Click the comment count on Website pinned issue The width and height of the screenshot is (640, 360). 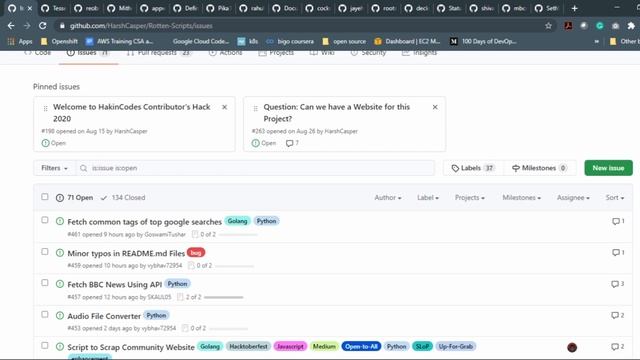292,143
